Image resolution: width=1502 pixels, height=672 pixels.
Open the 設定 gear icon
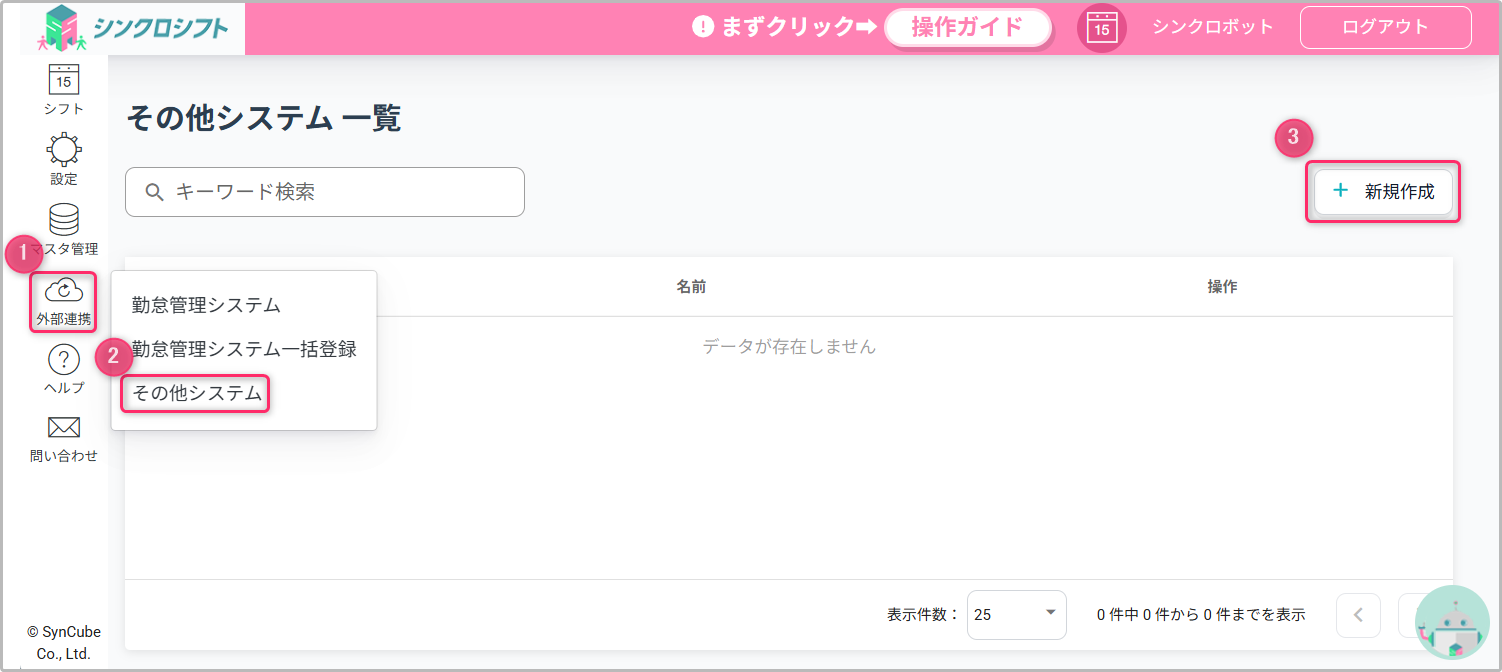(x=64, y=151)
